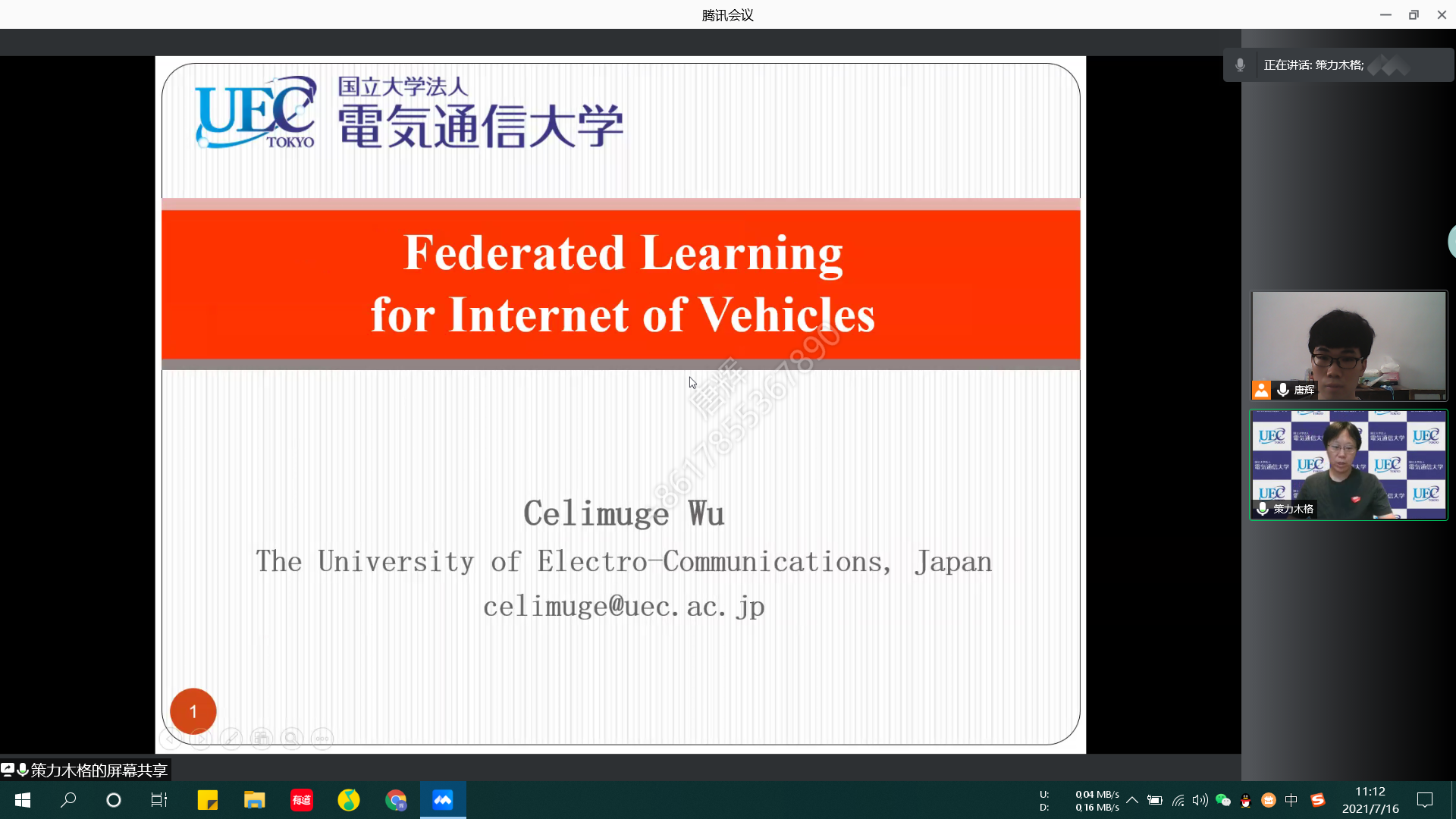Screen dimensions: 1456x819
Task: Open the Youdao app from taskbar
Action: tap(301, 800)
